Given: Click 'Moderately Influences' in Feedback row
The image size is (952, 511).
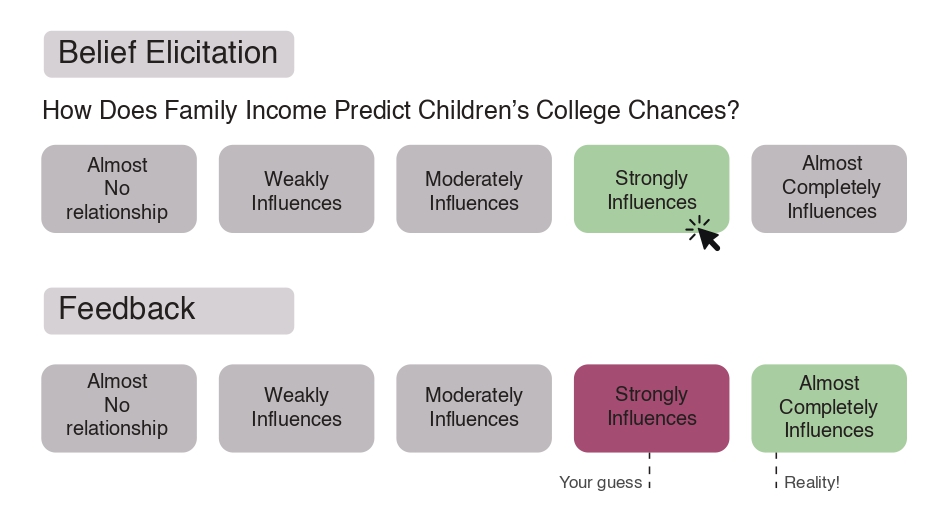Looking at the screenshot, I should click(x=474, y=408).
